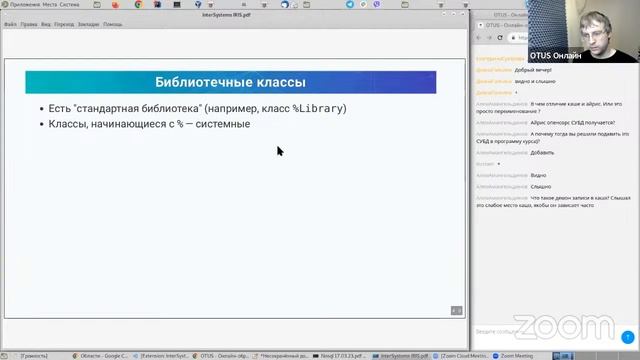Open the Вид menu of PDF viewer

click(46, 24)
